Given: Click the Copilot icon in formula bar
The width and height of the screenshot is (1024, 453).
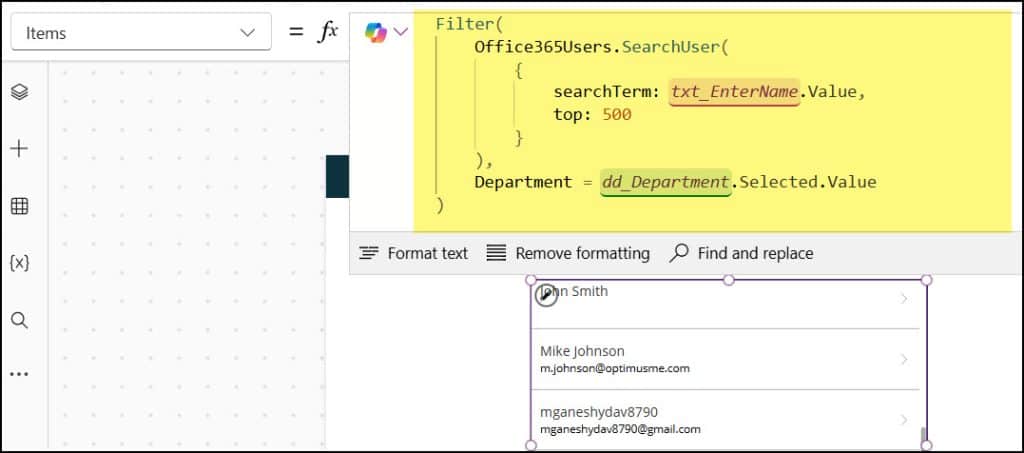Looking at the screenshot, I should click(376, 32).
